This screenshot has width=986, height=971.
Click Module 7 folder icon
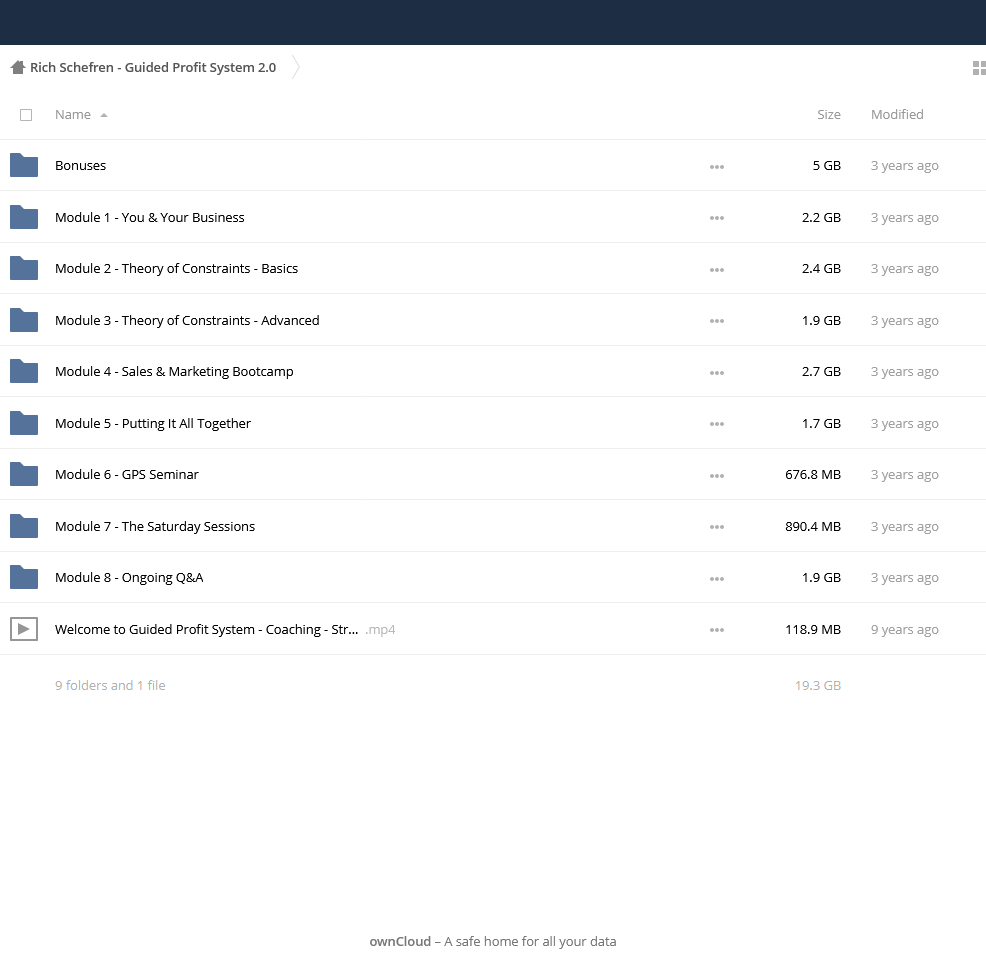[x=24, y=526]
